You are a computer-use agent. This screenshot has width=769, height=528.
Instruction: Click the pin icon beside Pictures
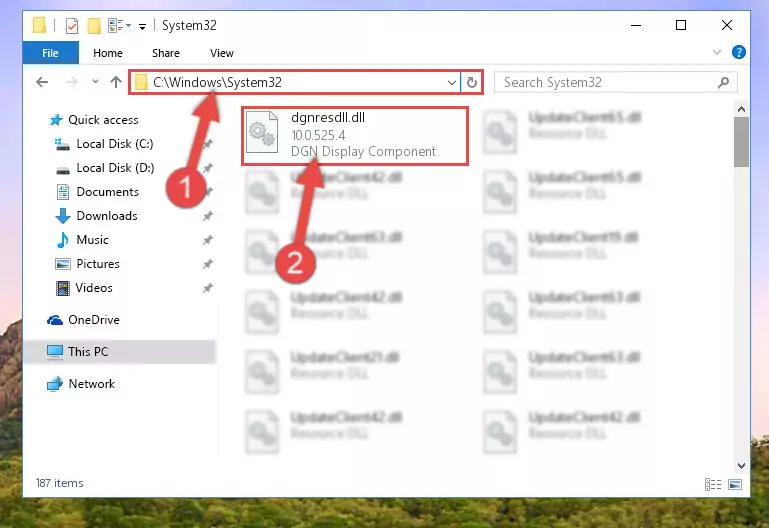coord(208,264)
